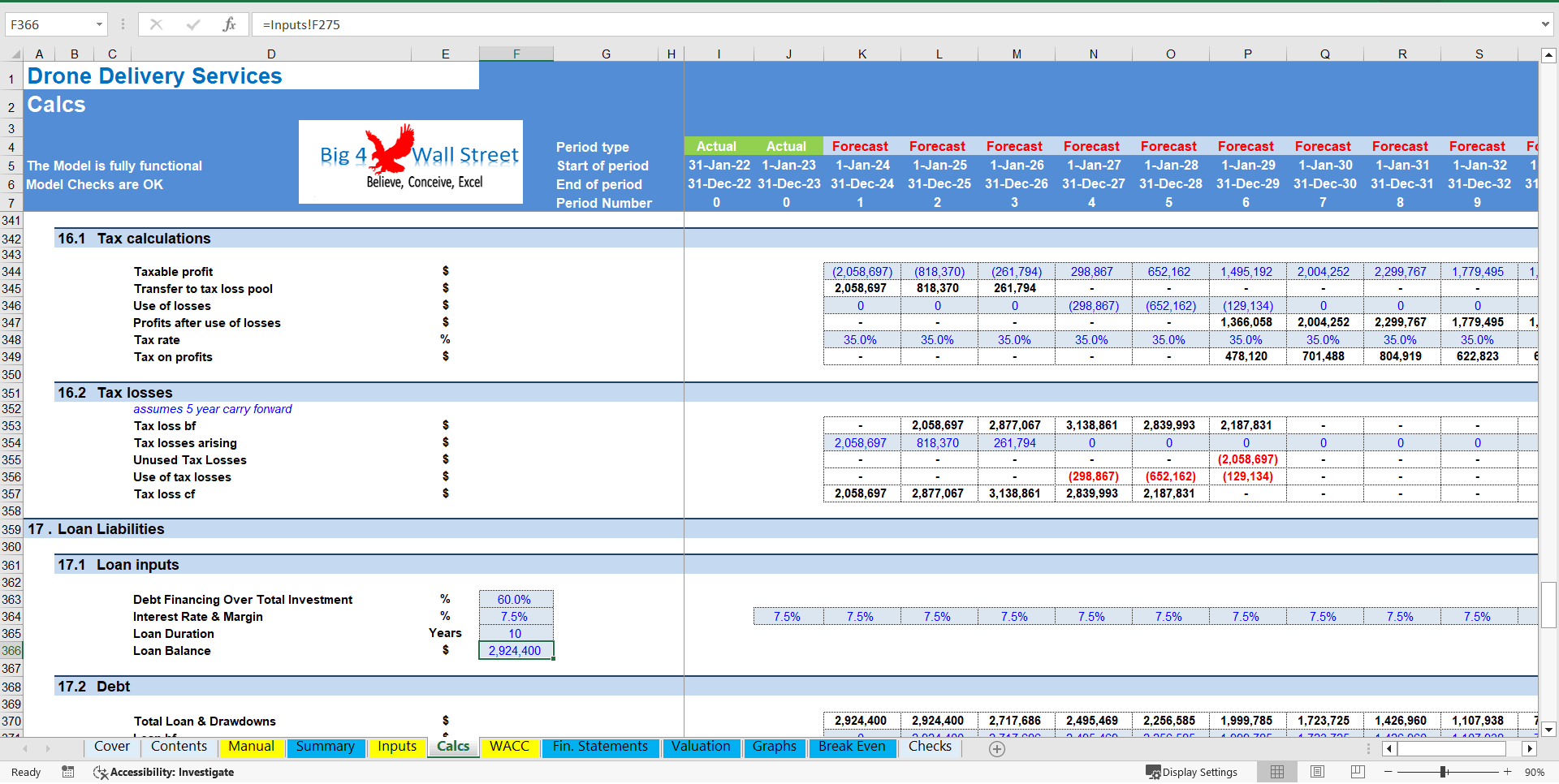
Task: Click vertical scrollbar down arrow
Action: click(x=1548, y=729)
